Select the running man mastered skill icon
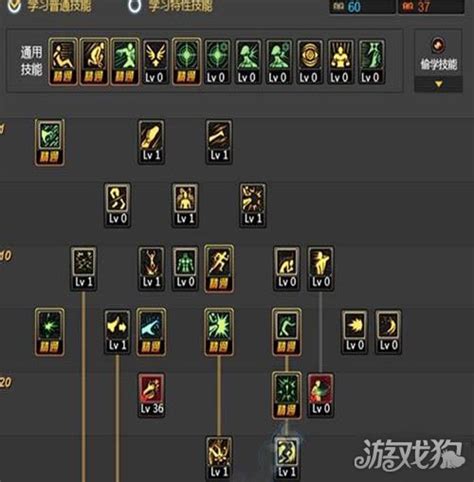This screenshot has height=482, width=474. (x=219, y=268)
